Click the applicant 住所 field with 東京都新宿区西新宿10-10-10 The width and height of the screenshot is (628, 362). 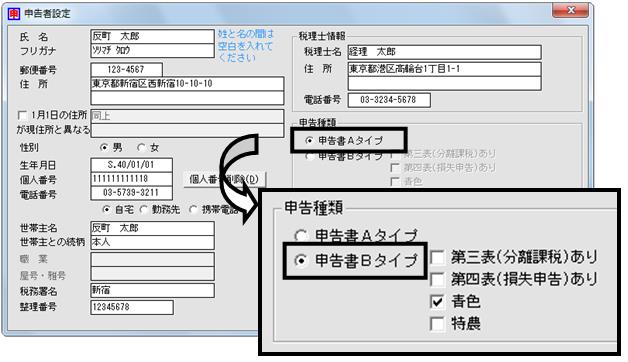[187, 84]
